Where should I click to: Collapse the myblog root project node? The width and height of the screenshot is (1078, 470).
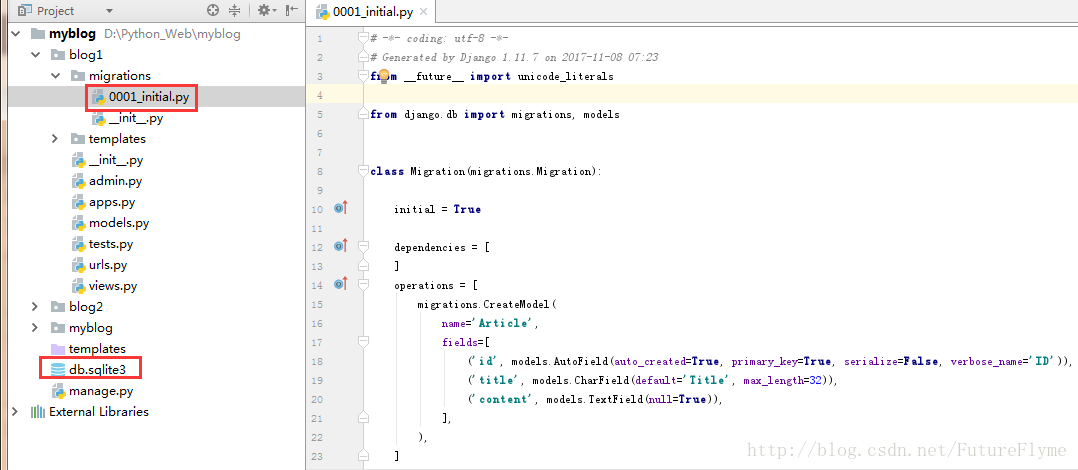tap(15, 34)
